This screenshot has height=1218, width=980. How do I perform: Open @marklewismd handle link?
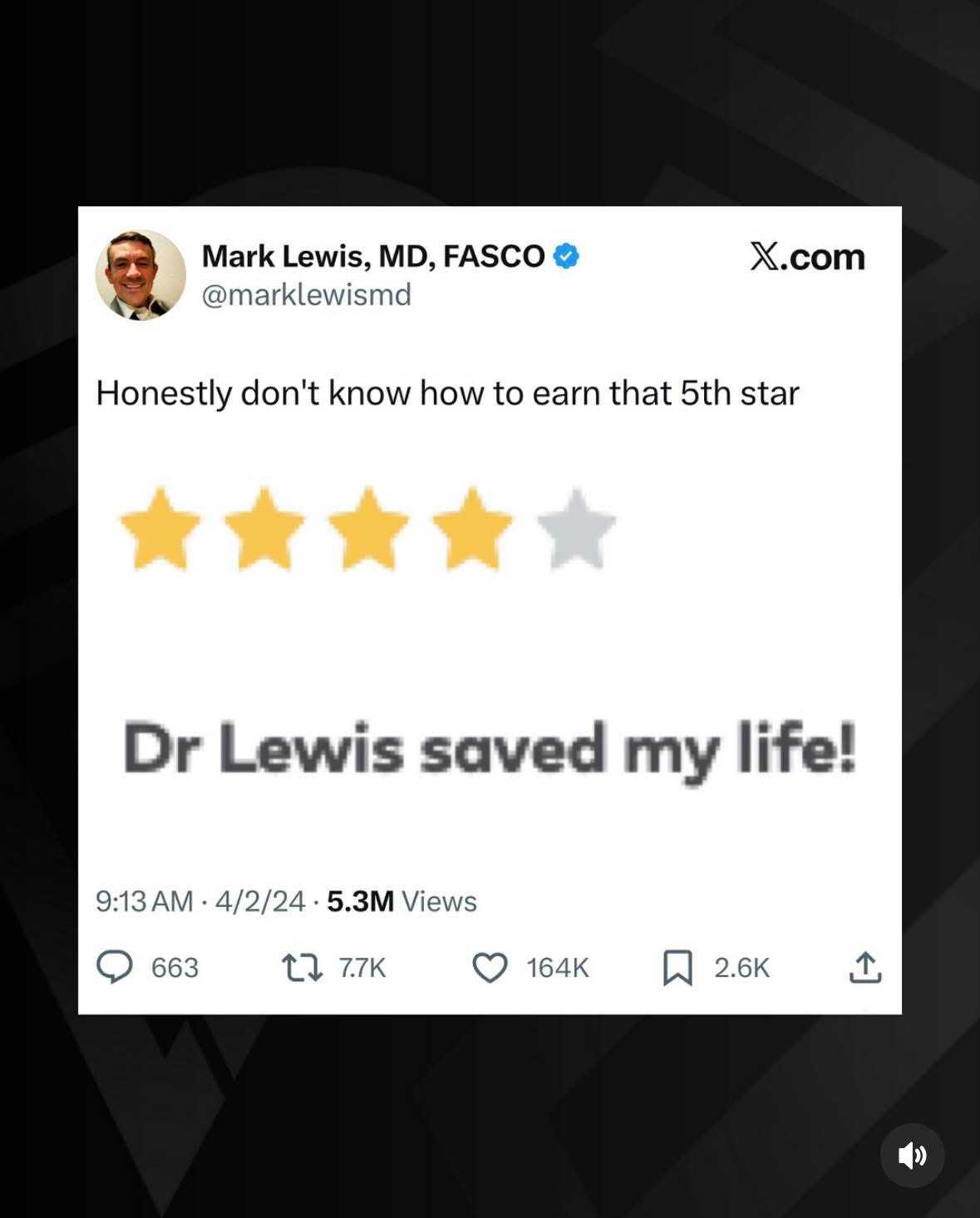[x=307, y=294]
